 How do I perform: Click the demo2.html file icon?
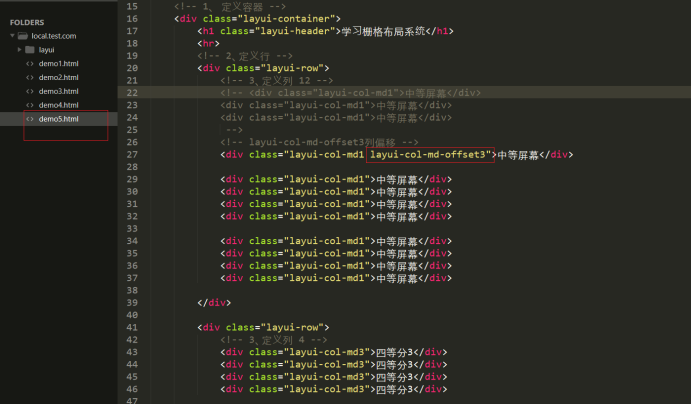(30, 77)
